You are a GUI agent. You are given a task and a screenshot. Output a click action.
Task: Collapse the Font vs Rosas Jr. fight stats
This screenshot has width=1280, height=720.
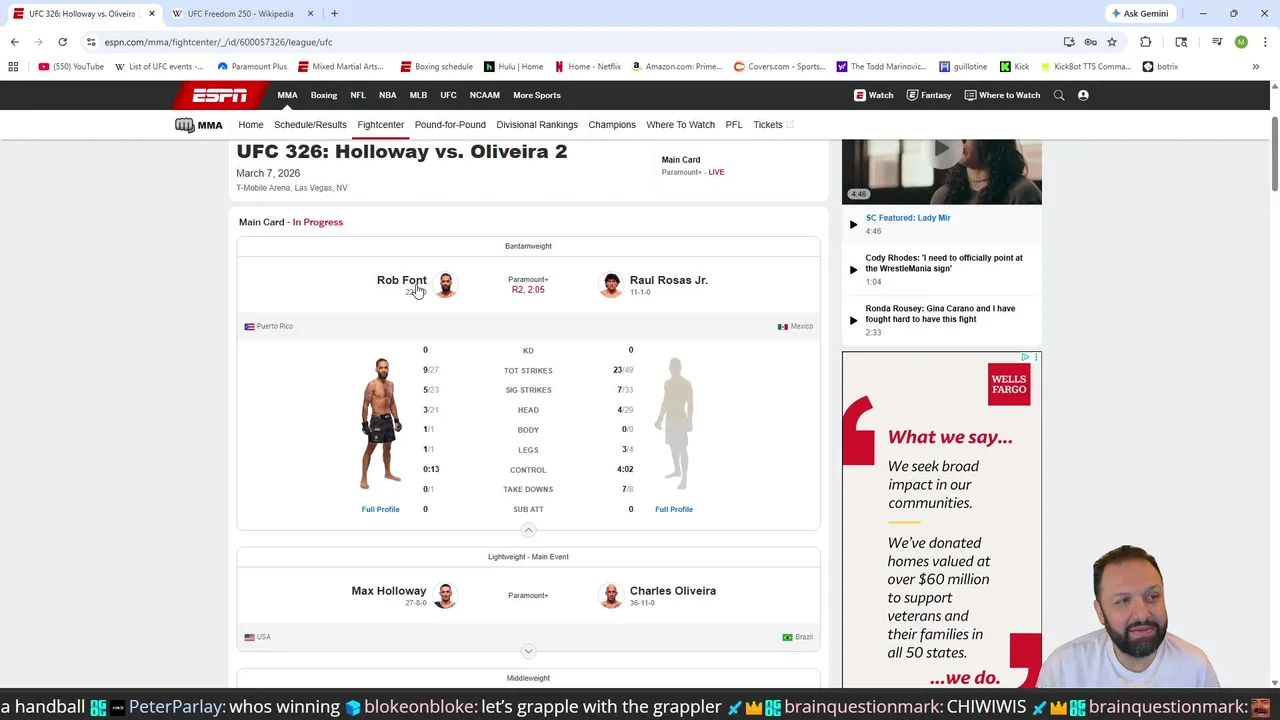click(x=528, y=530)
